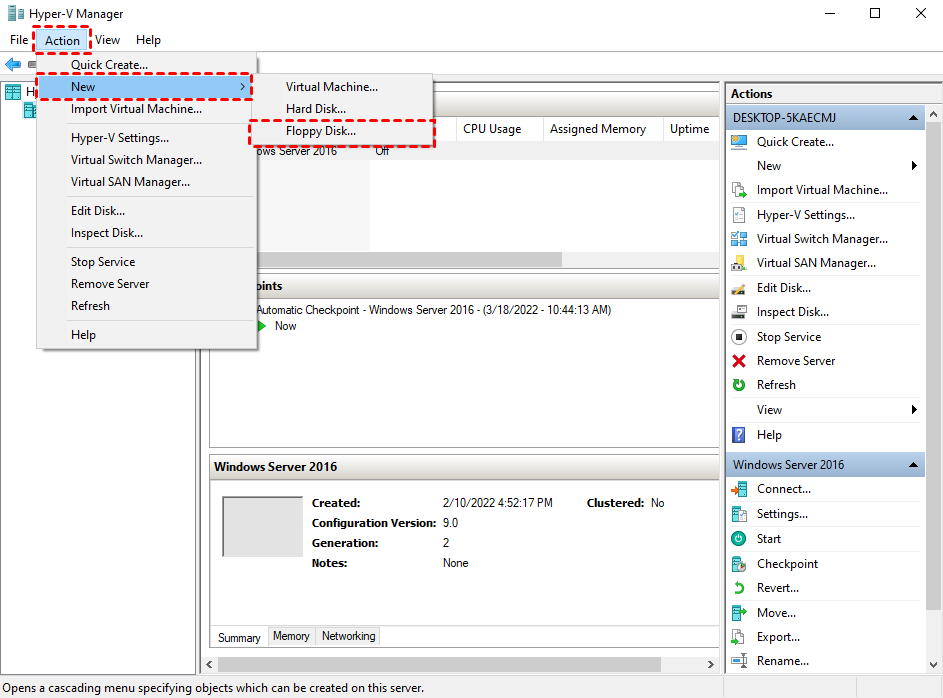This screenshot has height=698, width=943.
Task: Click Quick Create icon in Actions pane
Action: click(739, 142)
